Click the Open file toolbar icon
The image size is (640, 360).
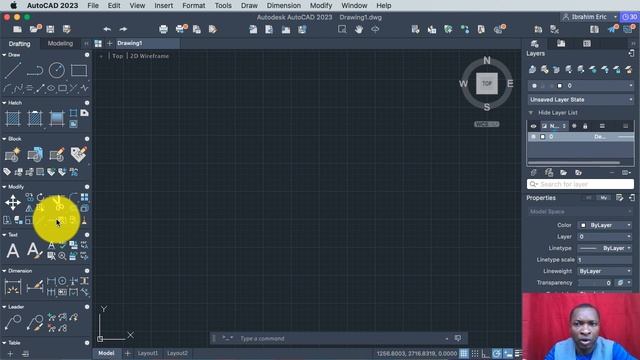[34, 29]
